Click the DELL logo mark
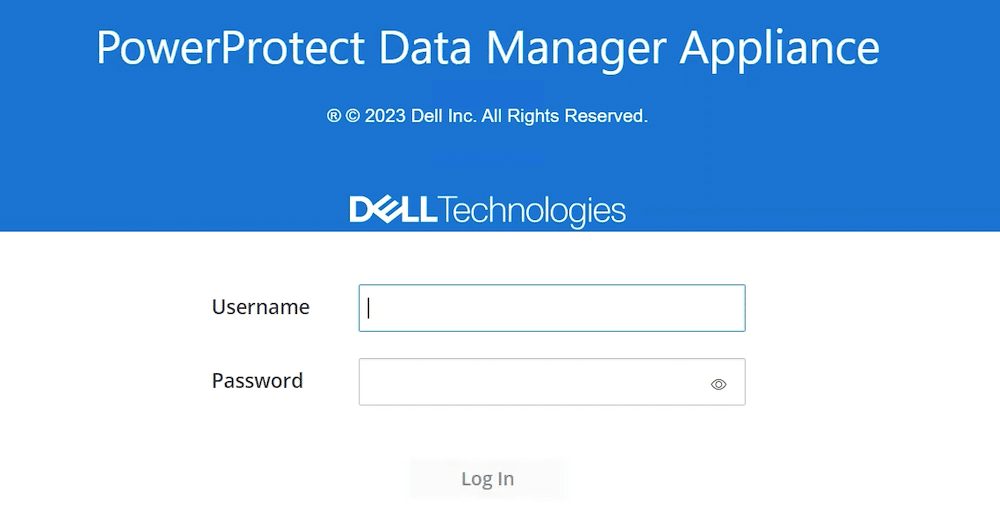1000x531 pixels. tap(393, 210)
